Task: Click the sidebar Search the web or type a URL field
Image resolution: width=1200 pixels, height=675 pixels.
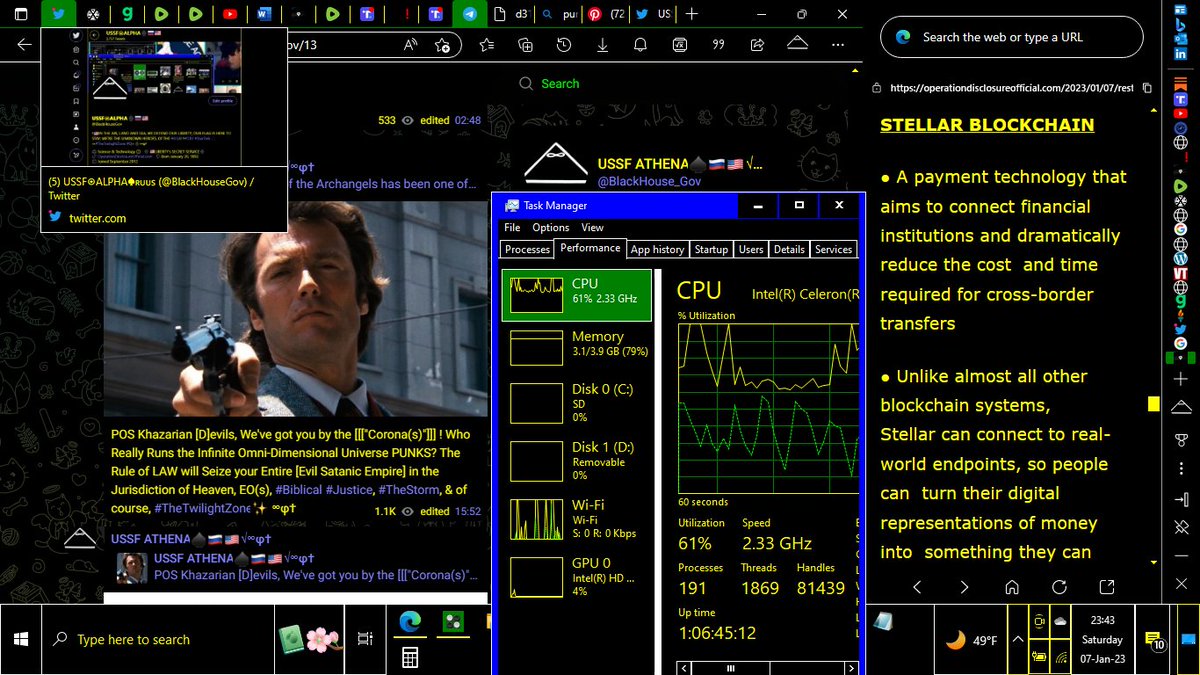Action: 1011,37
